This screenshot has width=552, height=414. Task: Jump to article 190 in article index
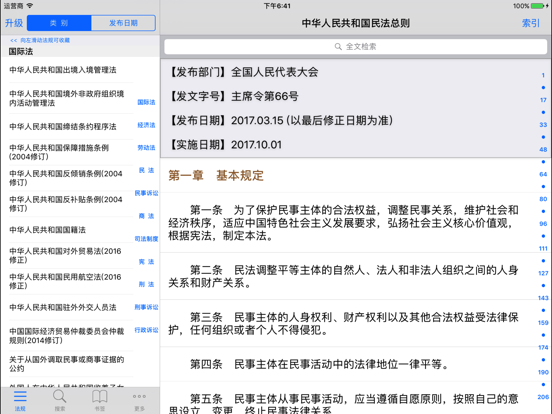pyautogui.click(x=543, y=372)
